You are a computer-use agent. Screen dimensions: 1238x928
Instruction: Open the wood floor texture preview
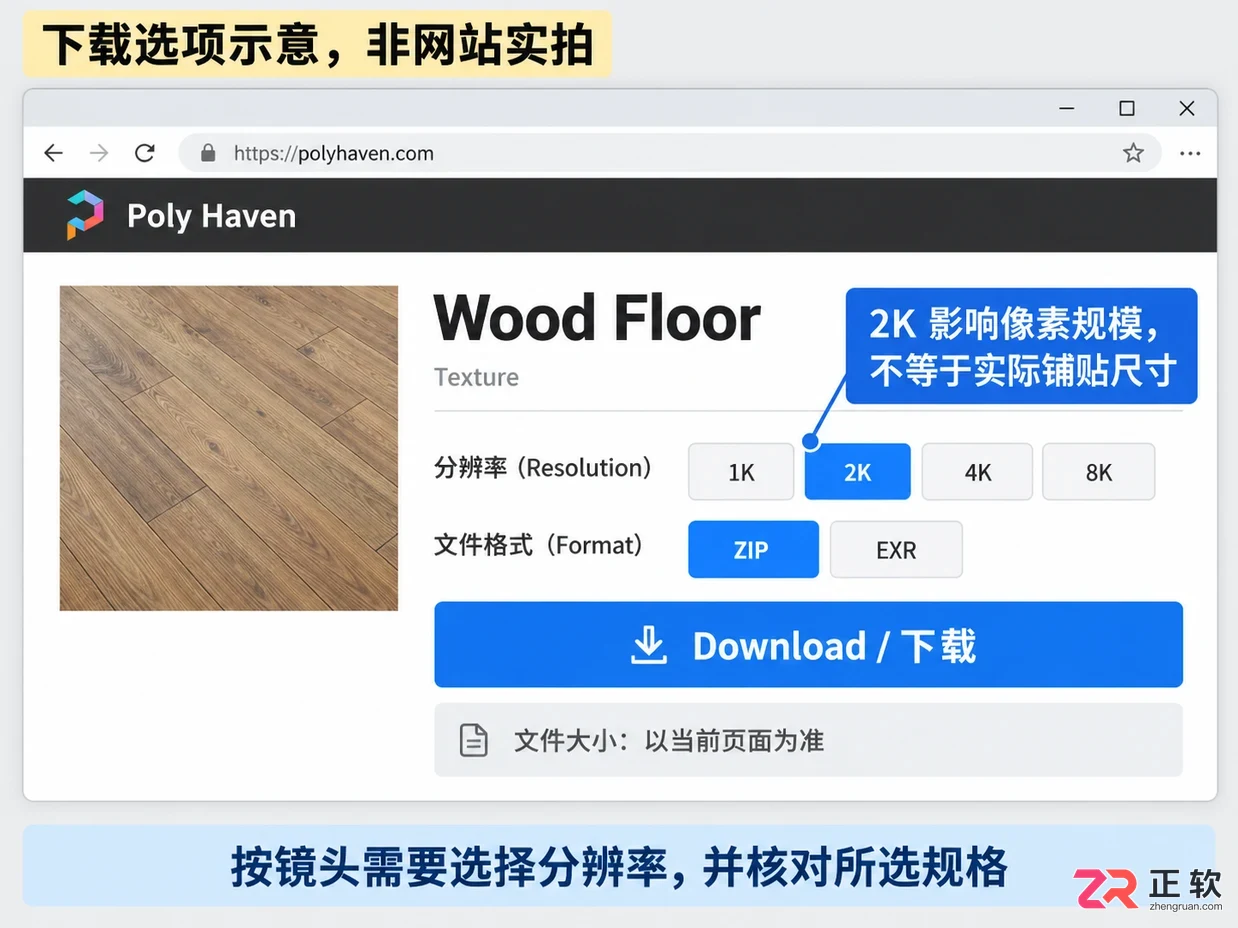229,448
